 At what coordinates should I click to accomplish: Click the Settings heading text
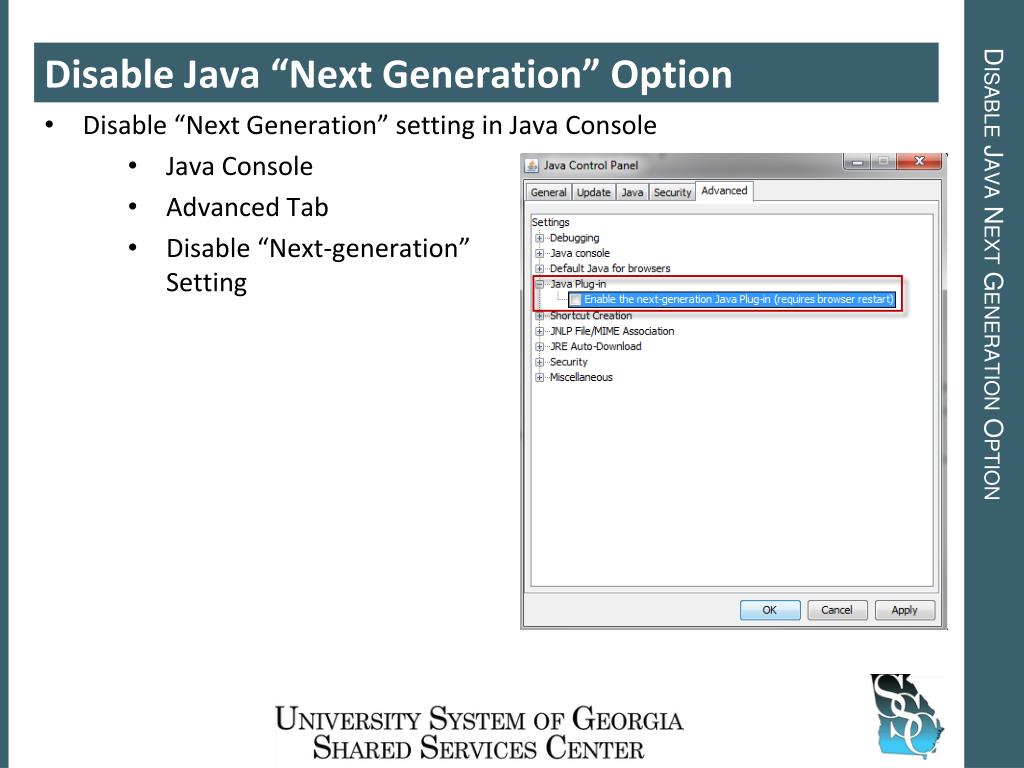coord(551,222)
